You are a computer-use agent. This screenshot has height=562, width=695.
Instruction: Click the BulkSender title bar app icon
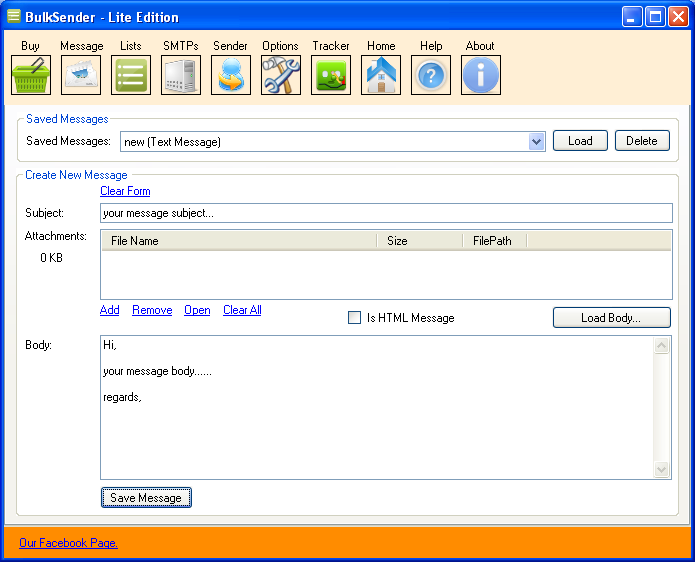click(14, 16)
